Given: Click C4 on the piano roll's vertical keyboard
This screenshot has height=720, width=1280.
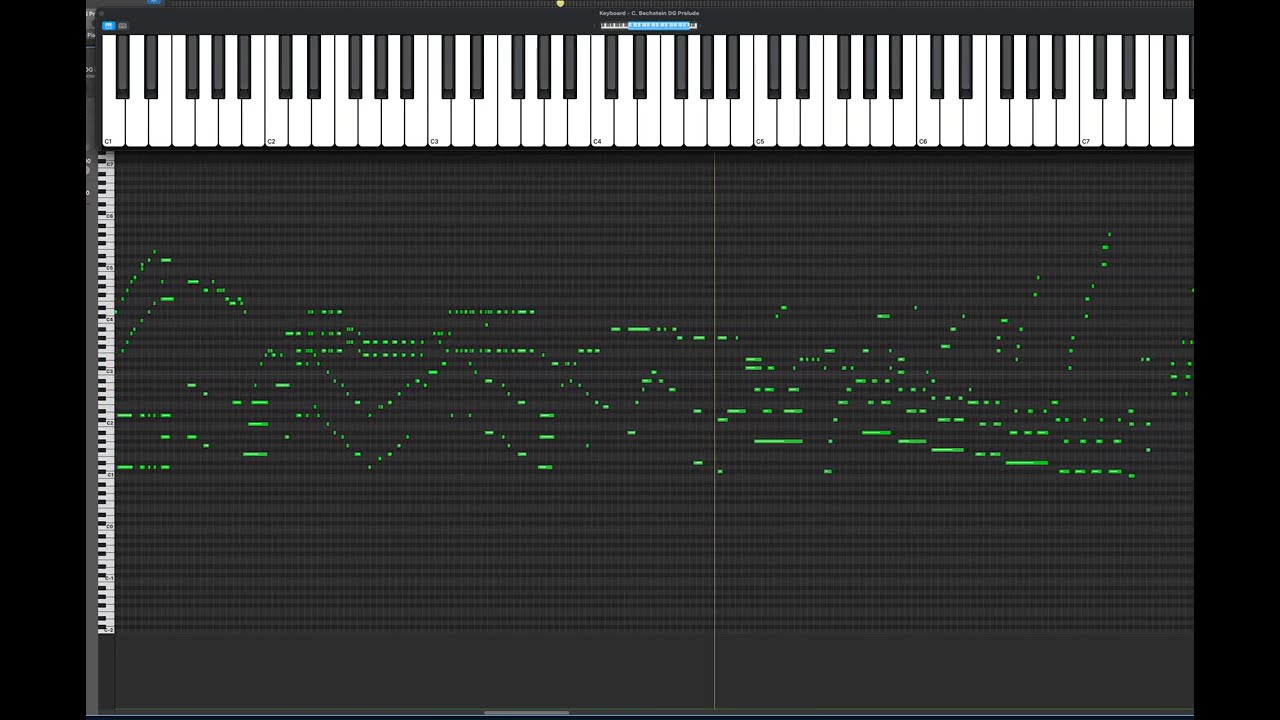Looking at the screenshot, I should coord(107,319).
